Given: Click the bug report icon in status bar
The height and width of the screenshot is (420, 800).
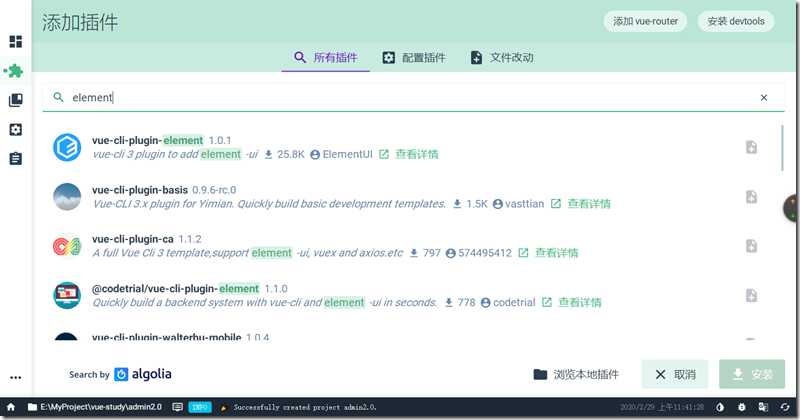Looking at the screenshot, I should (742, 407).
